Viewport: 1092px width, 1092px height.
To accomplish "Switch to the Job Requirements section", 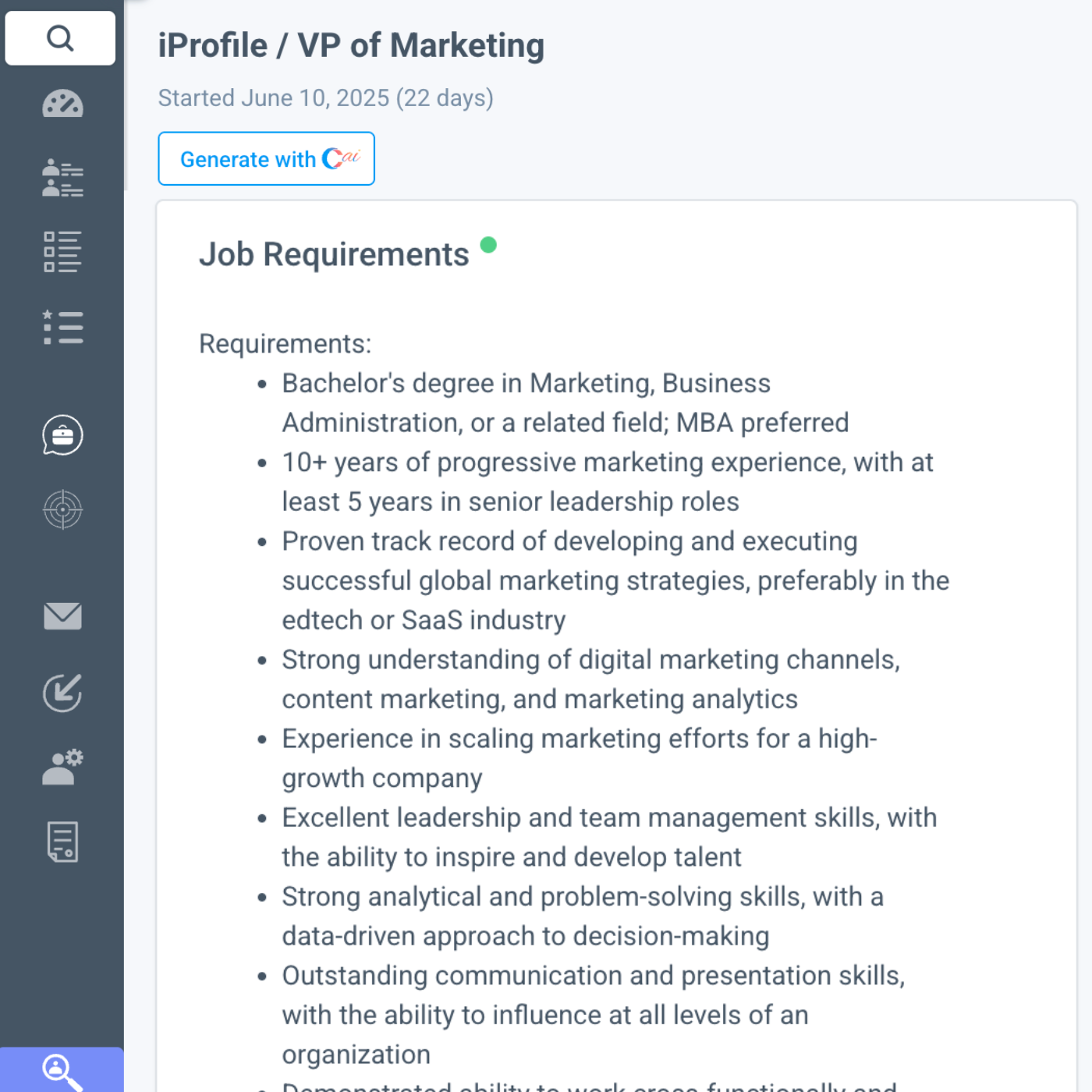I will click(x=334, y=253).
